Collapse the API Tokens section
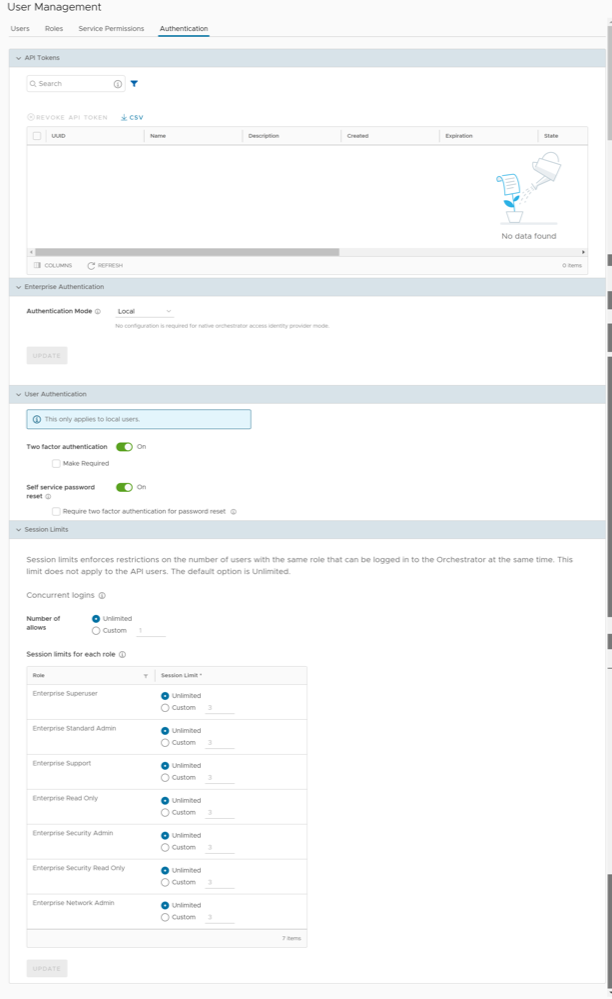 [x=18, y=58]
